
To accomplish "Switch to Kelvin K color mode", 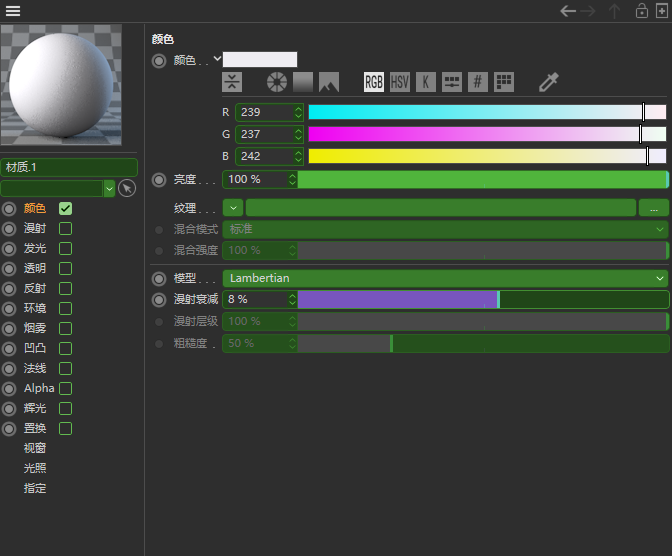I will [426, 82].
